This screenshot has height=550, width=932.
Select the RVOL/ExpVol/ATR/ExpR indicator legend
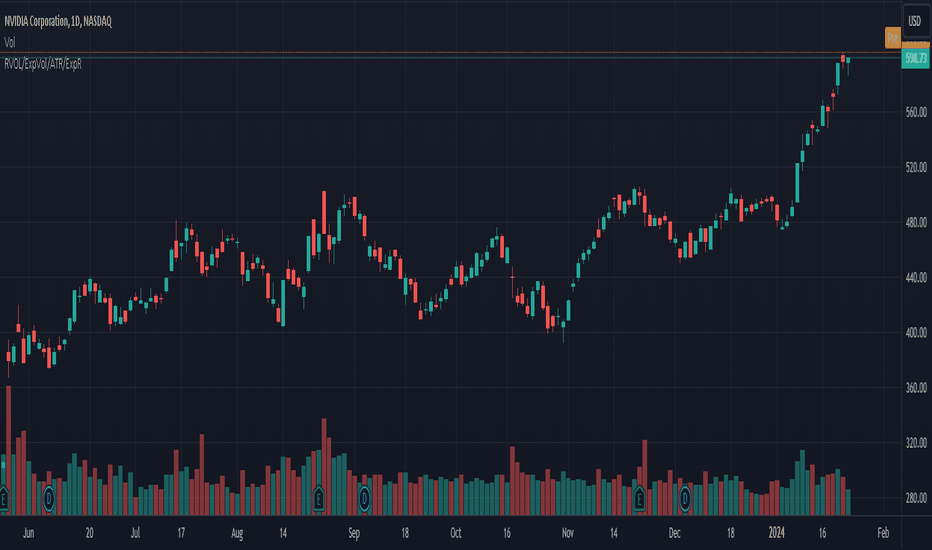pyautogui.click(x=43, y=64)
